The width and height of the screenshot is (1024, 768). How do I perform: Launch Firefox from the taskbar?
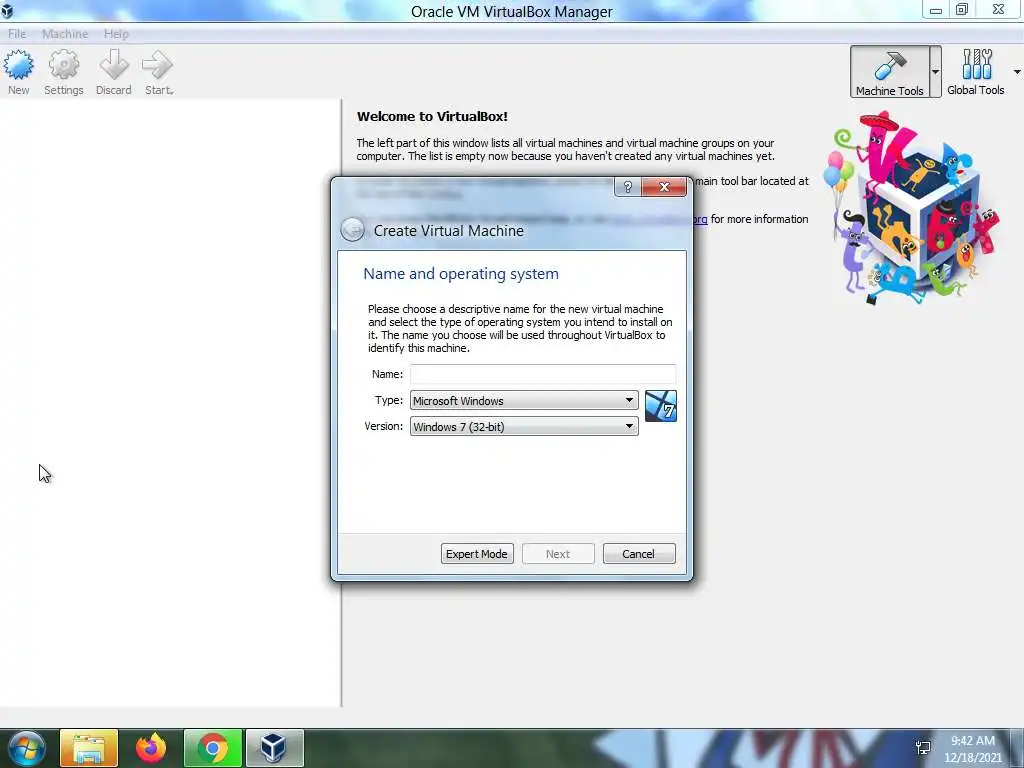[x=151, y=748]
